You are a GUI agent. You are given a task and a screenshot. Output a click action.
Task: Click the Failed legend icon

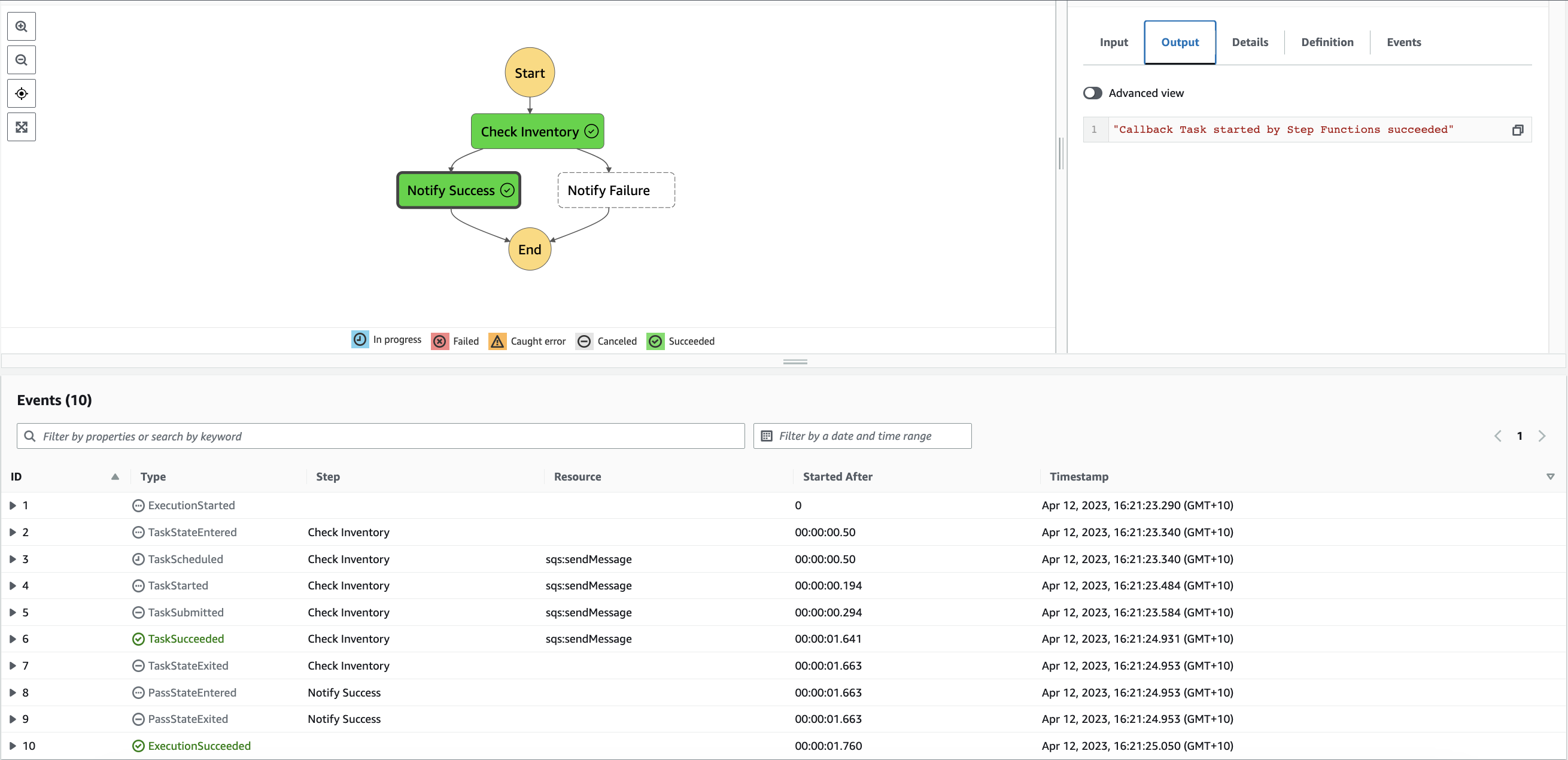[439, 341]
